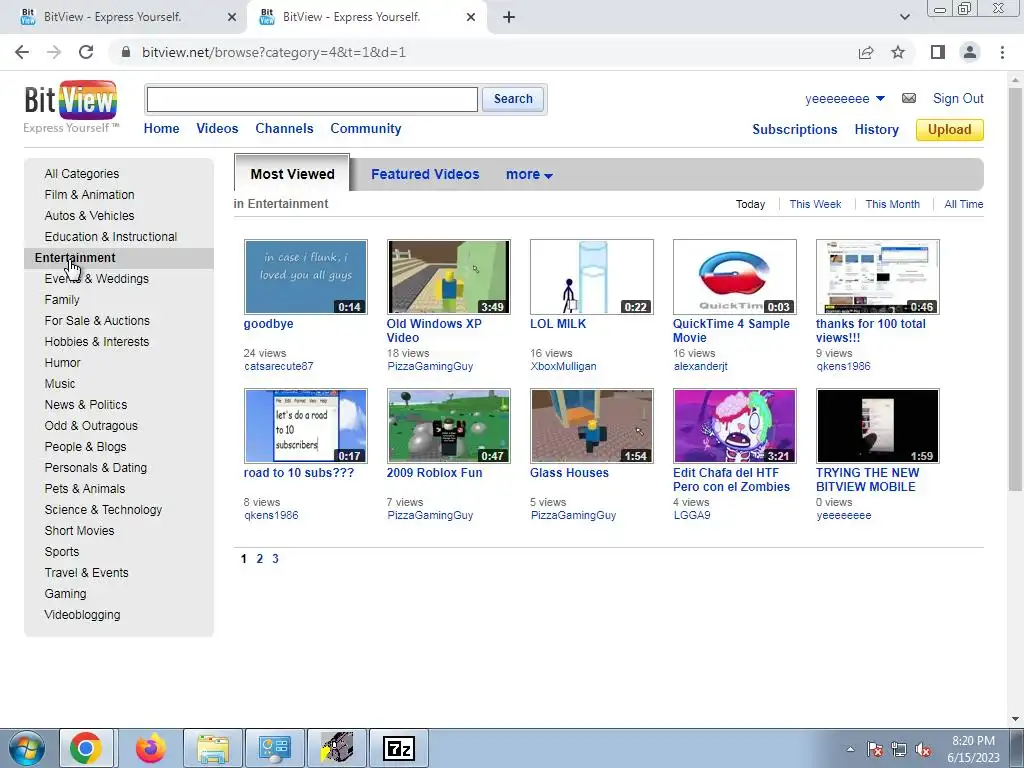
Task: Open a new browser tab with plus
Action: click(509, 17)
